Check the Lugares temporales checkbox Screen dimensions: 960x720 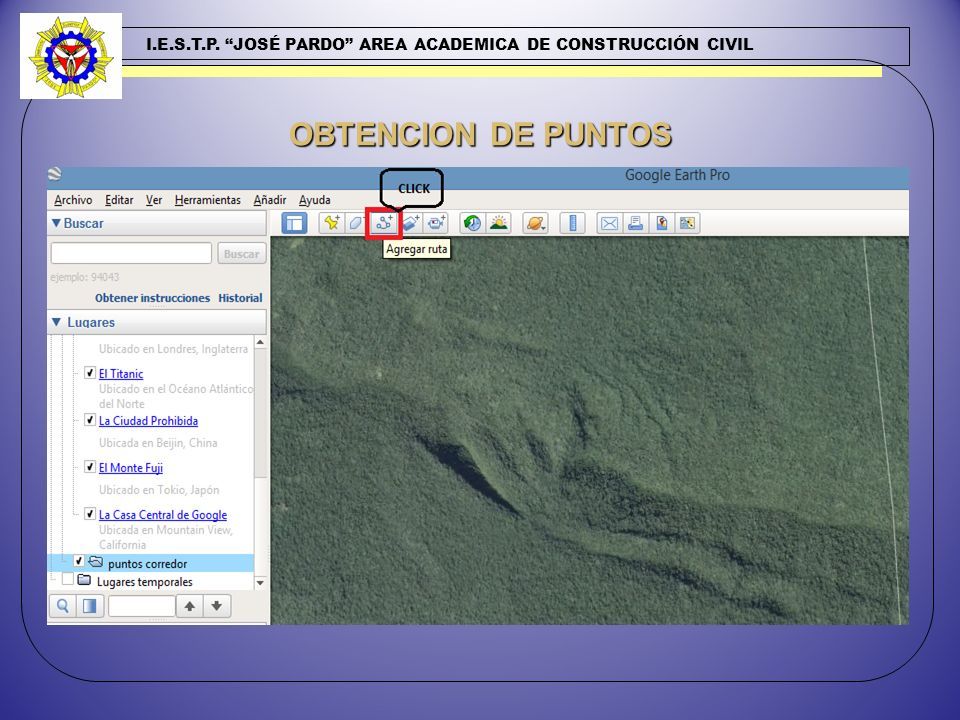click(67, 579)
